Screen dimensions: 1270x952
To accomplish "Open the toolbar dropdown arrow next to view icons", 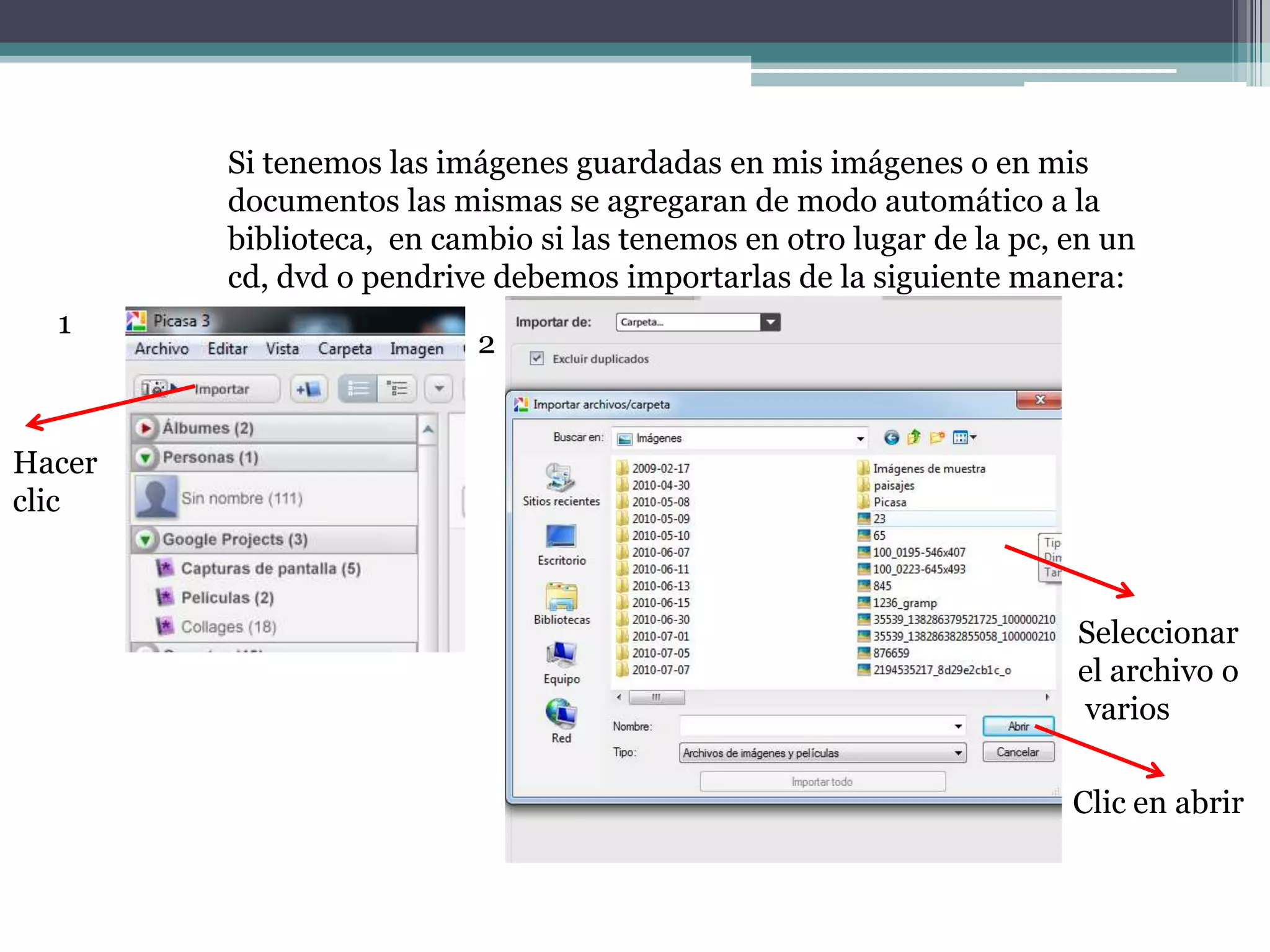I will pos(439,389).
